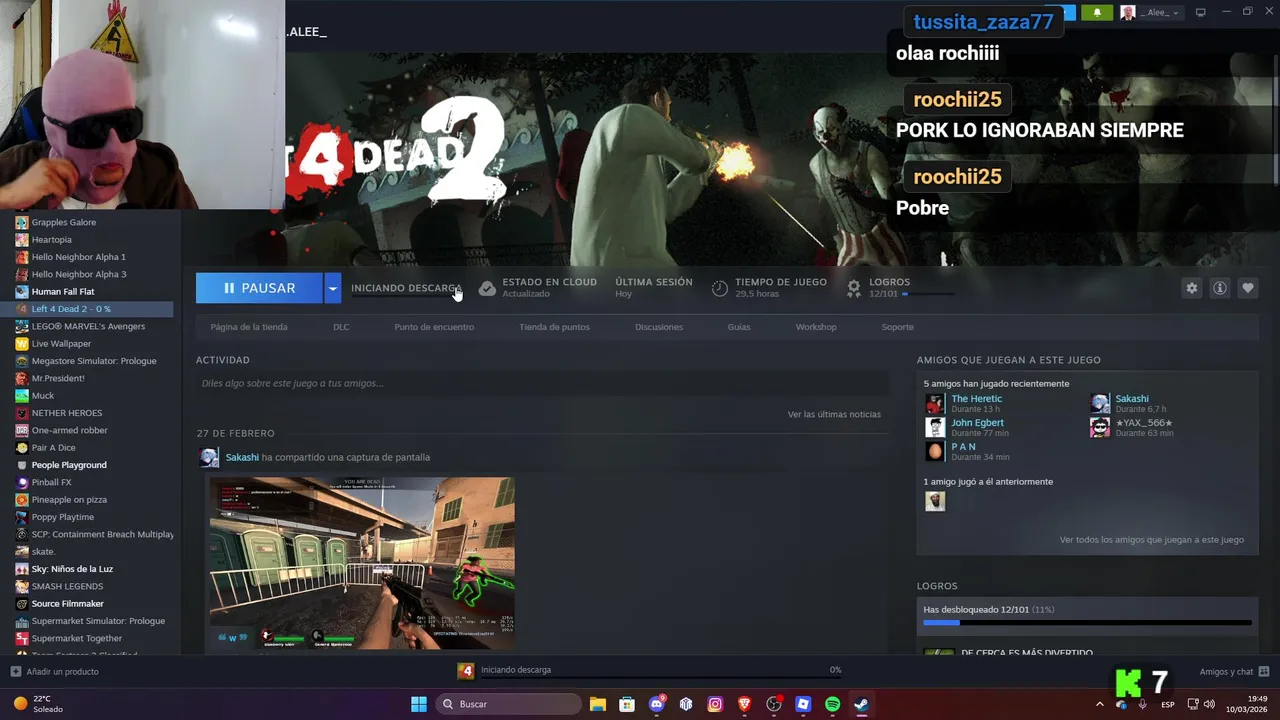Screen dimensions: 1280x720
Task: Open the Soporte tab
Action: click(898, 327)
